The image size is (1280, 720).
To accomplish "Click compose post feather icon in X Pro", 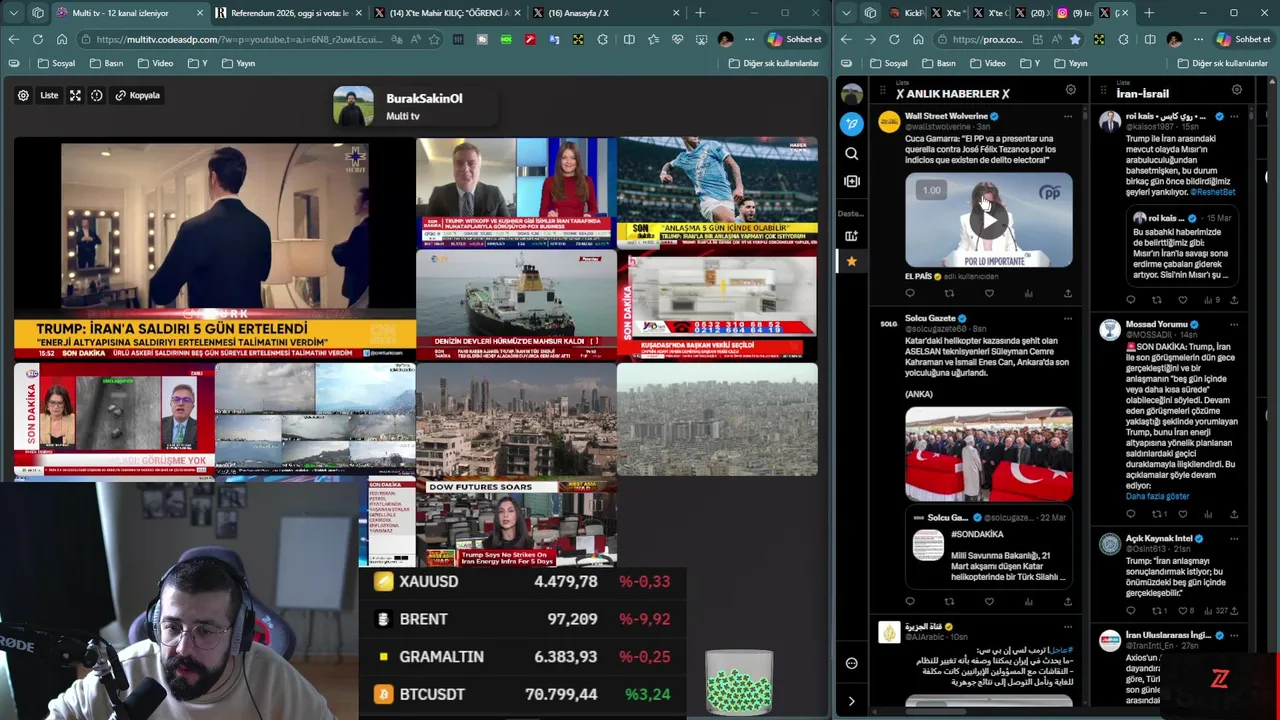I will pyautogui.click(x=851, y=123).
